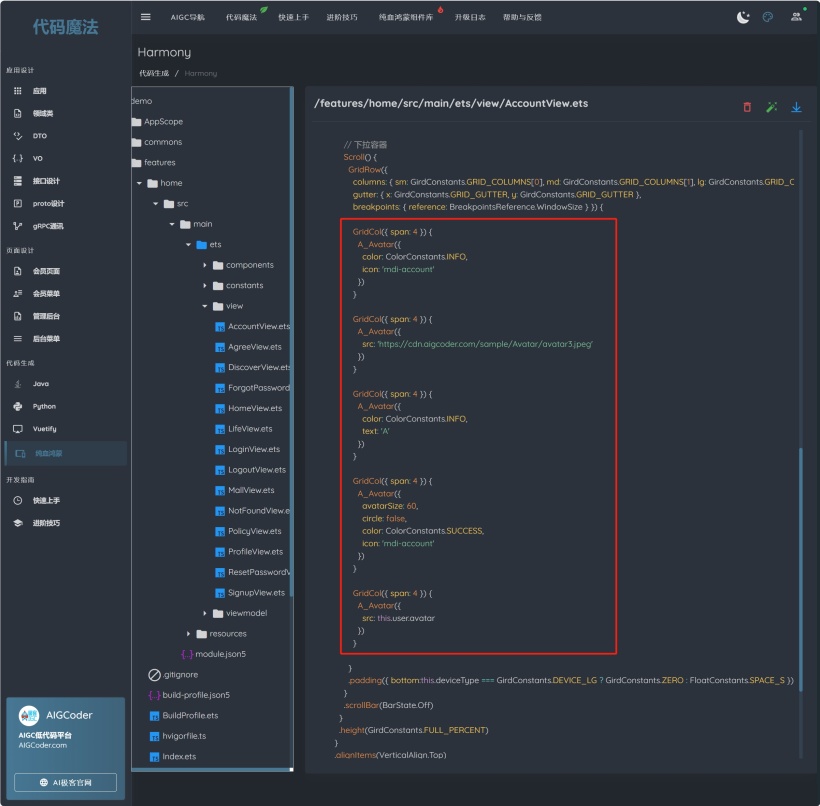The width and height of the screenshot is (820, 806).
Task: Expand the components folder
Action: pyautogui.click(x=205, y=265)
